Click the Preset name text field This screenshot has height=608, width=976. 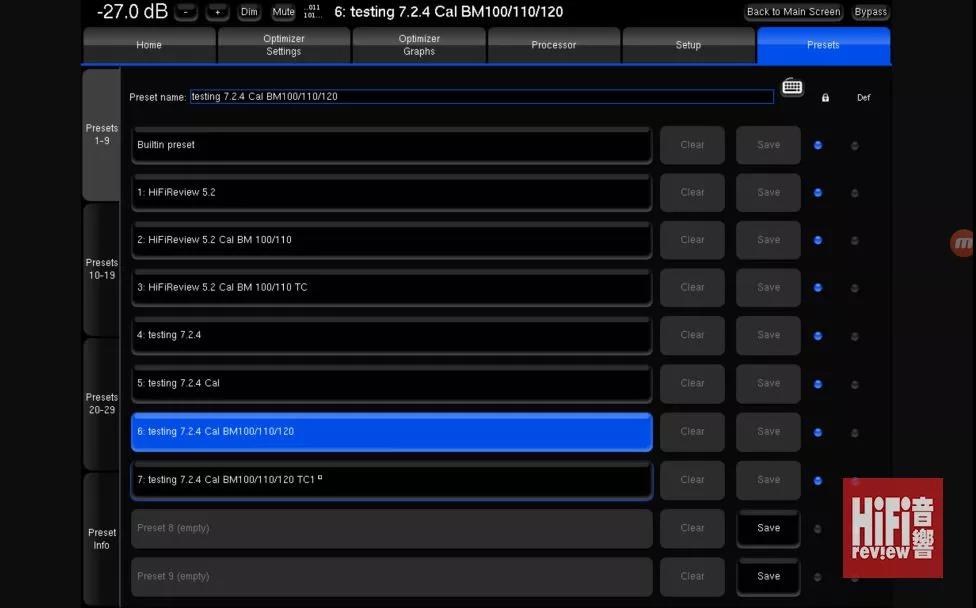480,97
